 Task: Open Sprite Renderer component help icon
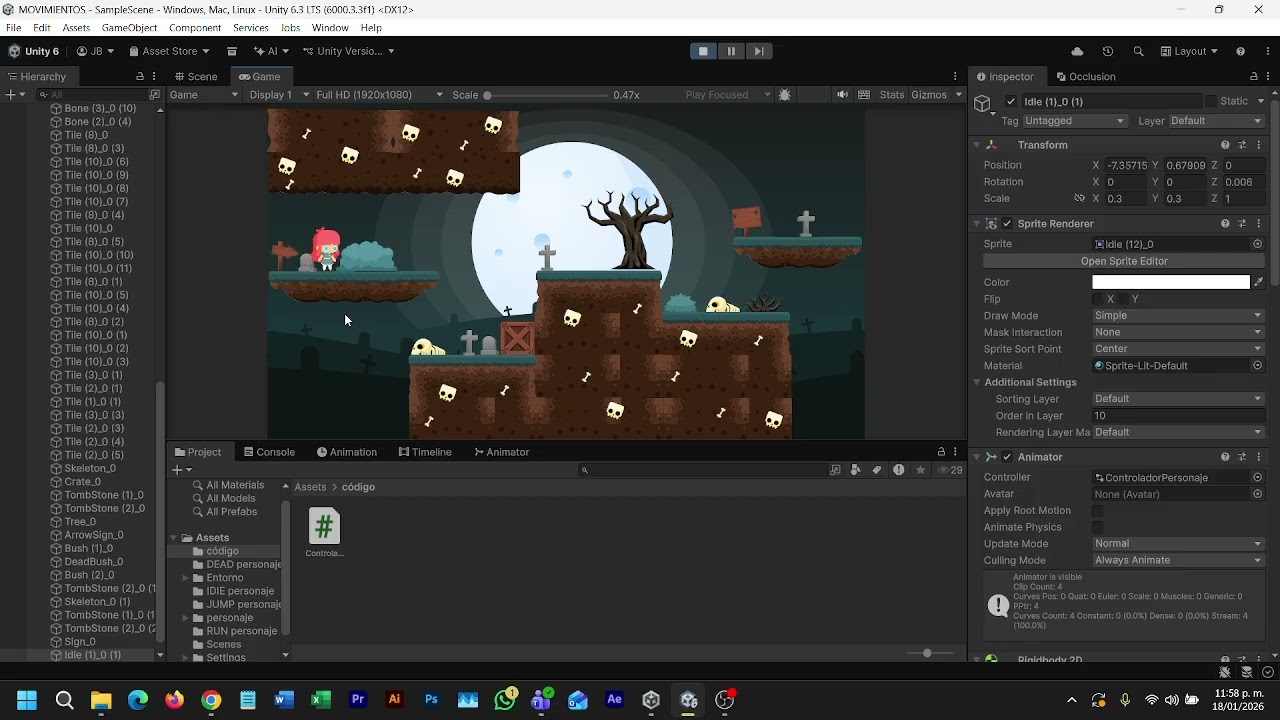coord(1225,224)
